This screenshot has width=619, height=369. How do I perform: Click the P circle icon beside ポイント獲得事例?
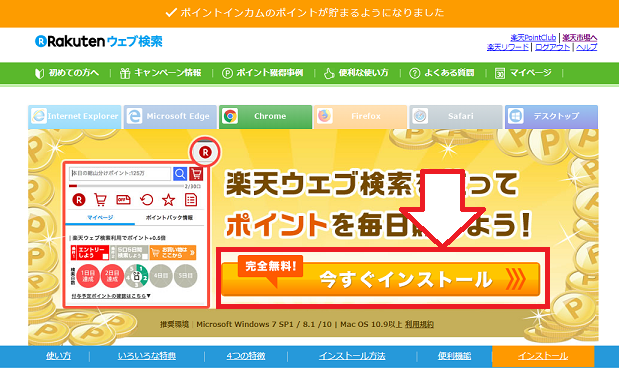coord(227,73)
